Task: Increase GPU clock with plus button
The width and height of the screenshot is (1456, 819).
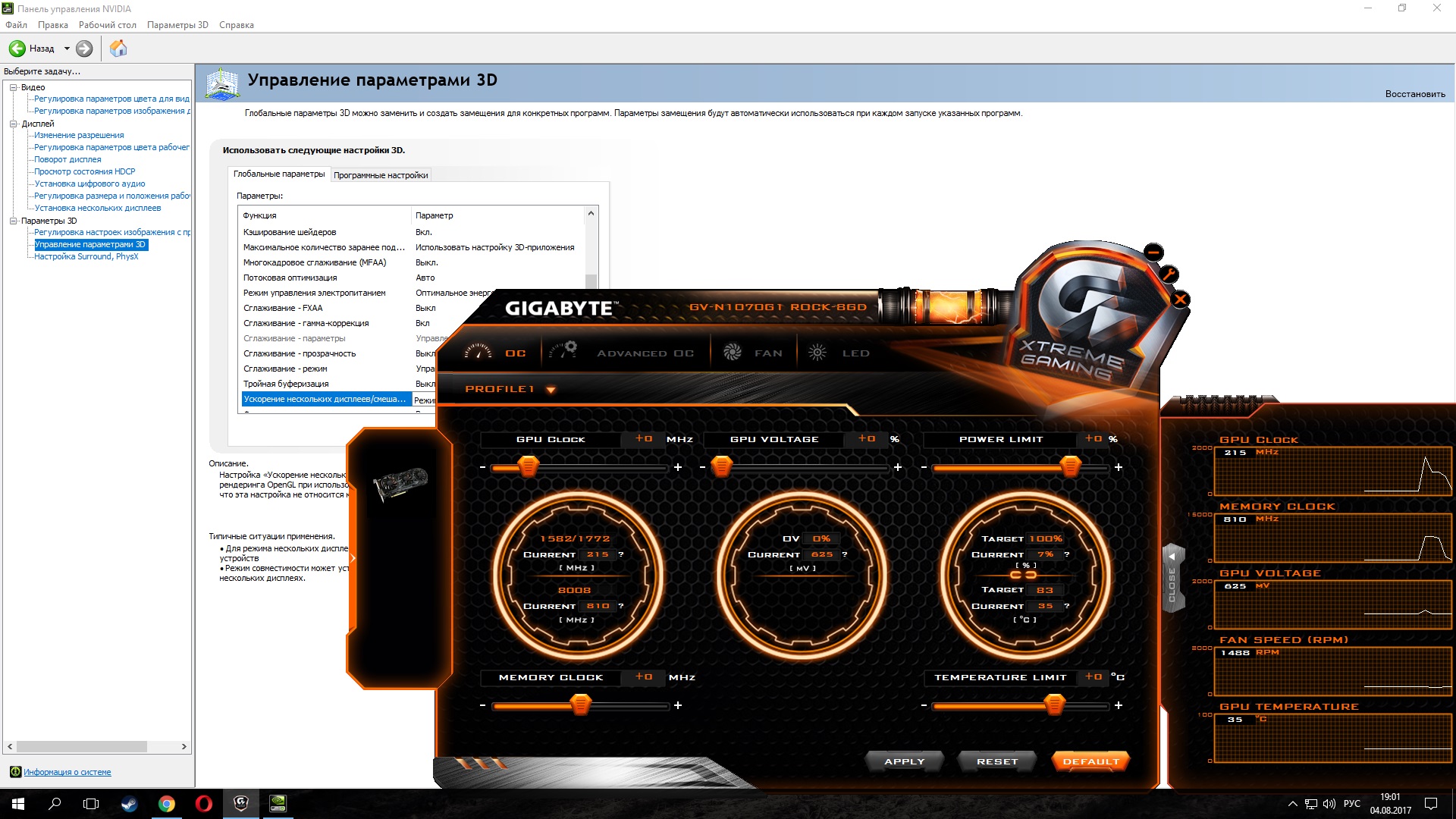Action: tap(678, 467)
